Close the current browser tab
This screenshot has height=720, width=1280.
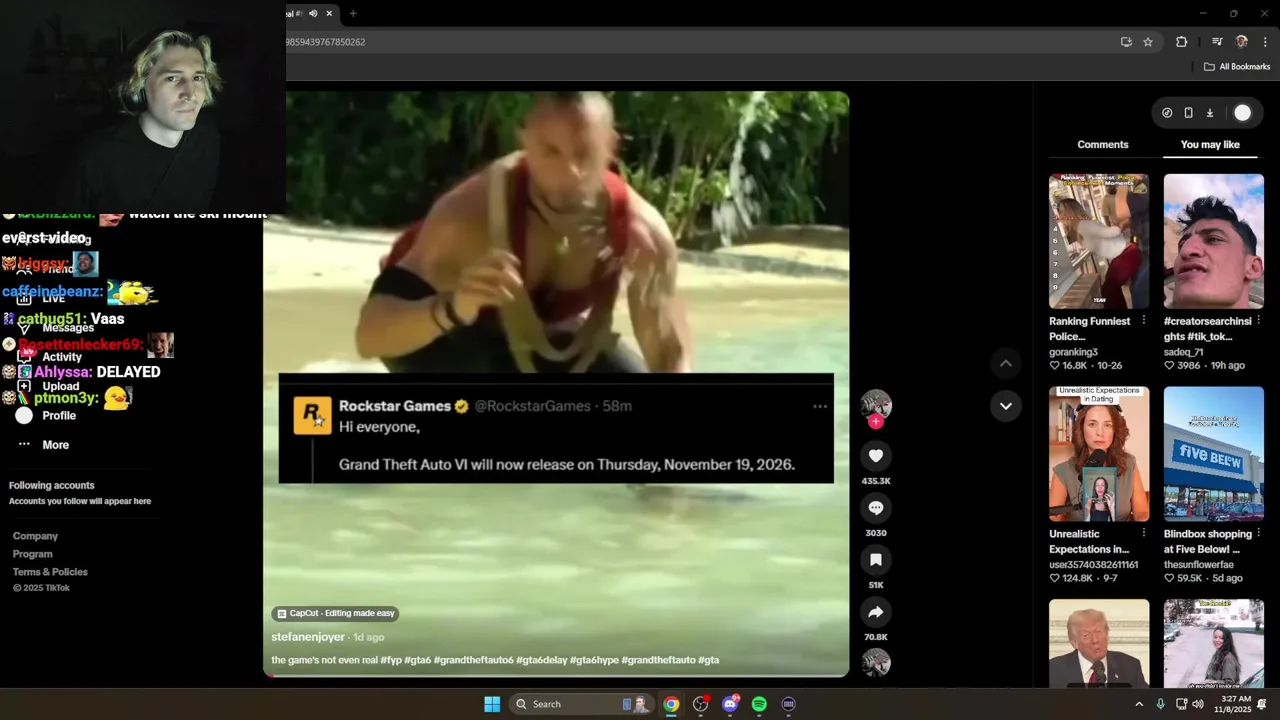click(329, 13)
